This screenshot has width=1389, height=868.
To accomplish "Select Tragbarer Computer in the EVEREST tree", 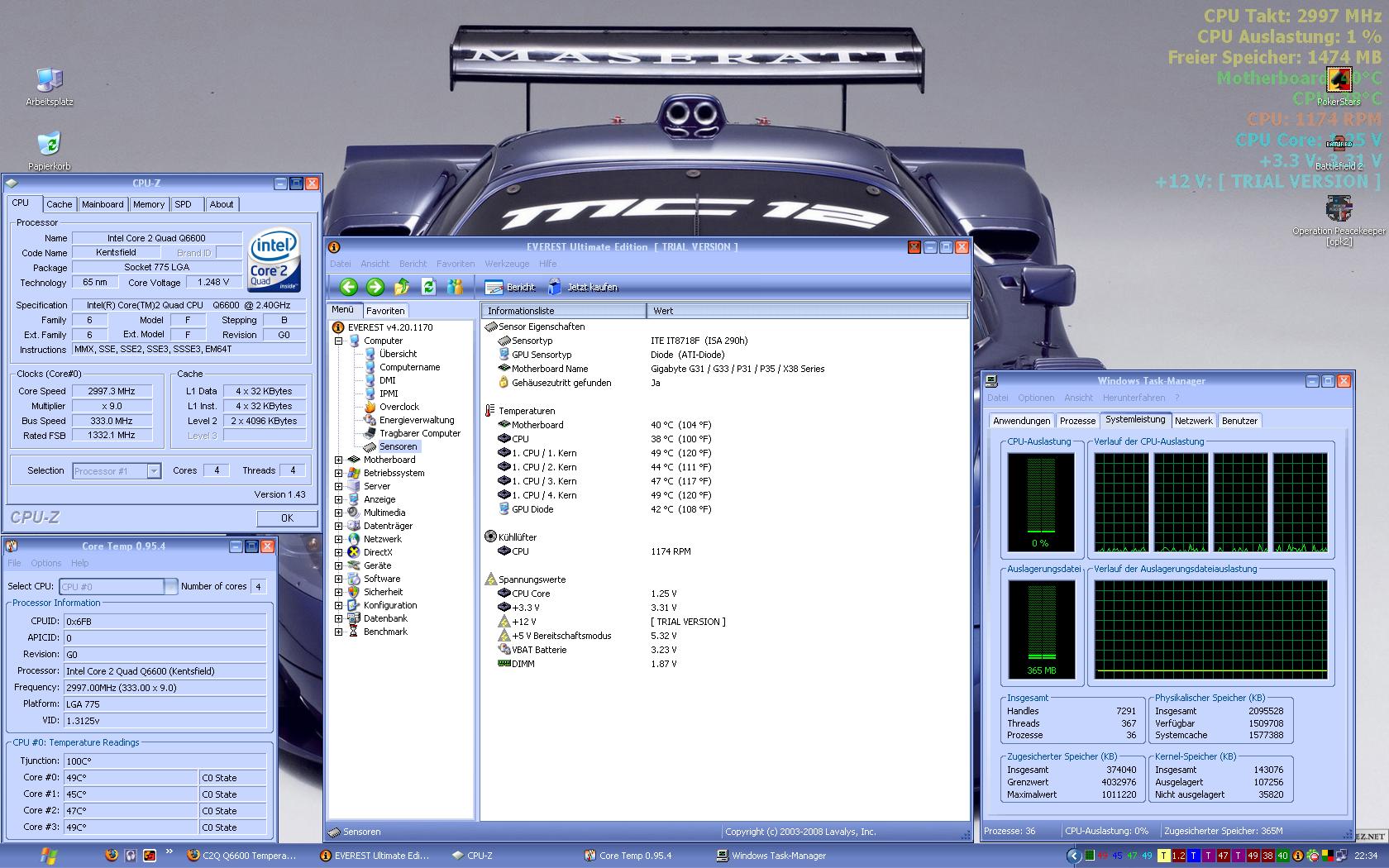I will tap(420, 433).
